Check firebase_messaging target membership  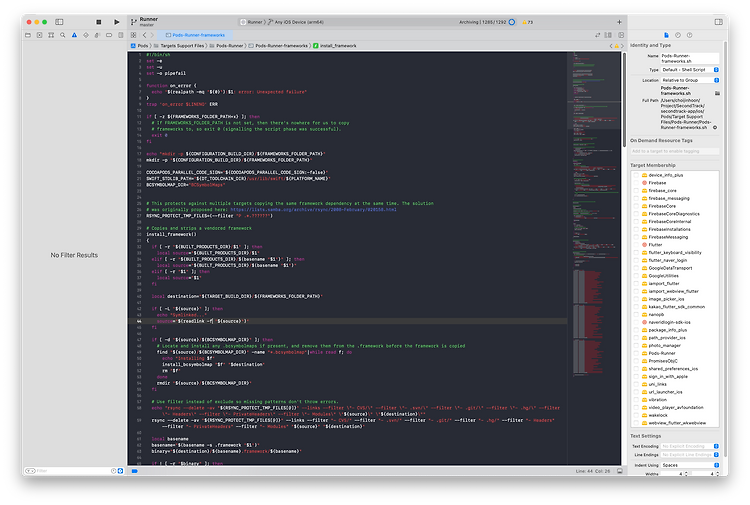pos(636,198)
